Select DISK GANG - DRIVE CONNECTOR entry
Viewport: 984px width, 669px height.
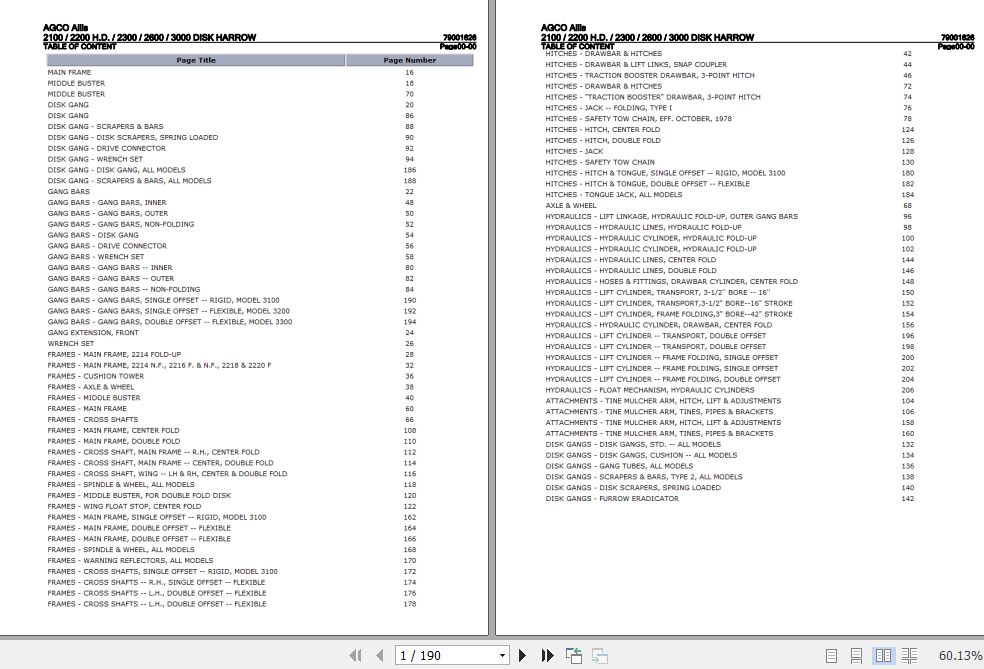107,149
